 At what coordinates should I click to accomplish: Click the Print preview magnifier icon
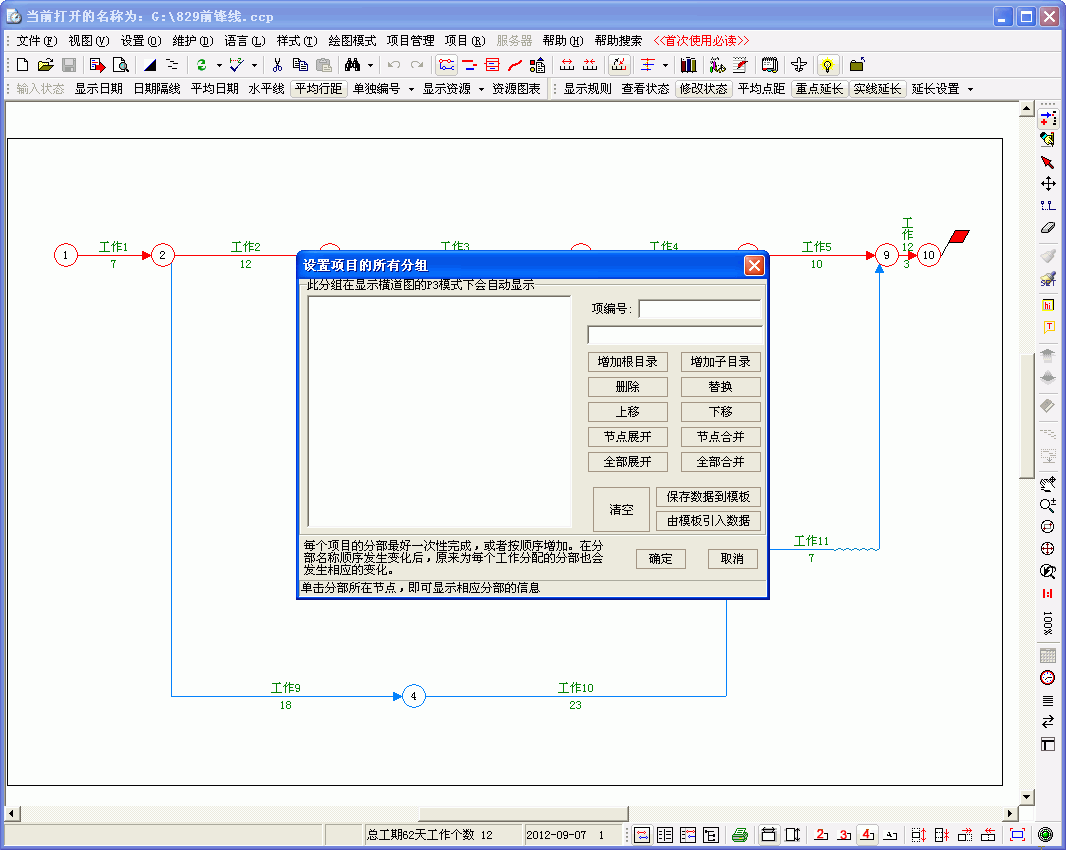120,65
